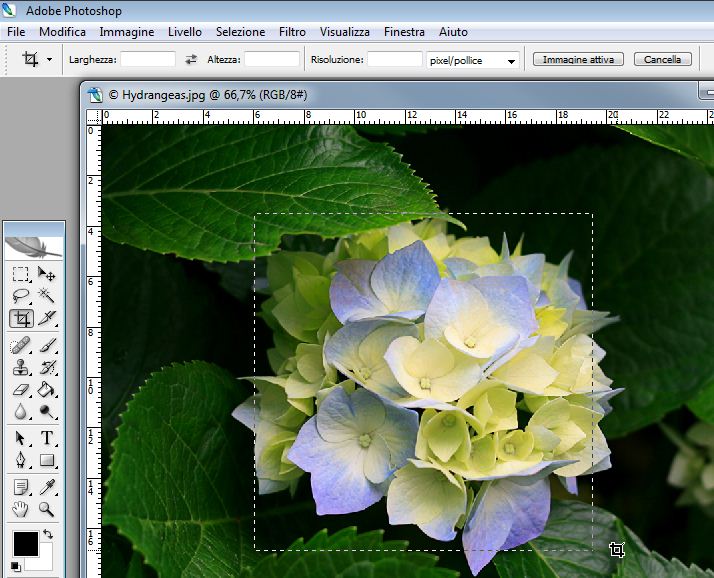Screen dimensions: 714x578
Task: Click the Altezza input field
Action: coord(272,59)
